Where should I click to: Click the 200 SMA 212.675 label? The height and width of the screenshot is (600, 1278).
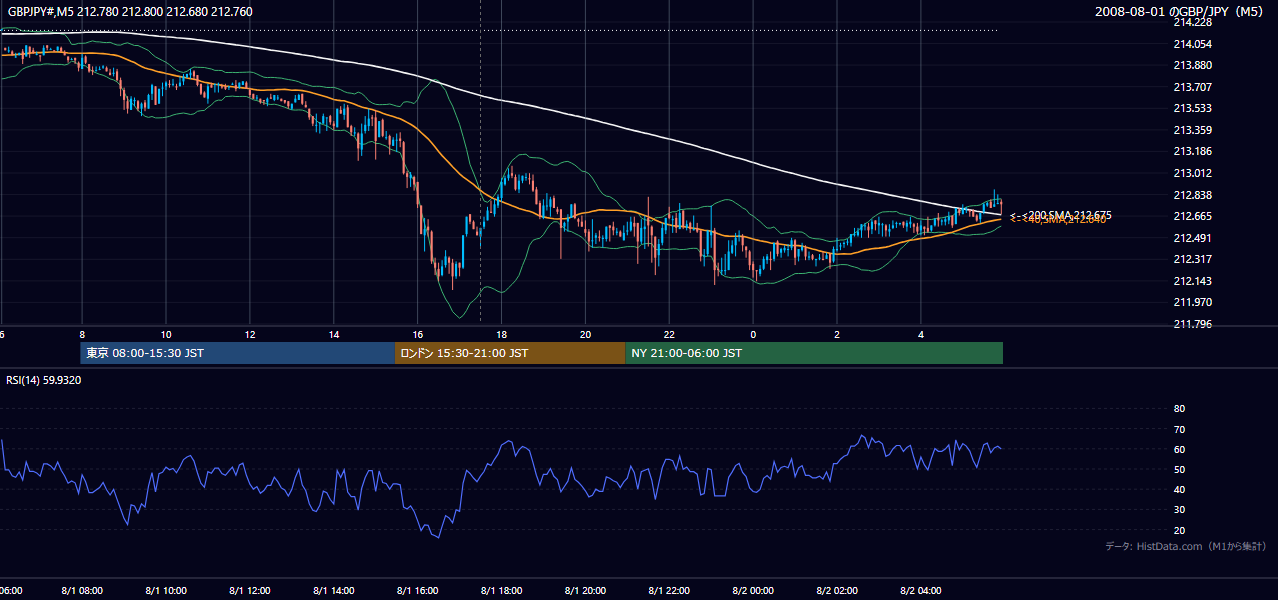coord(1062,215)
